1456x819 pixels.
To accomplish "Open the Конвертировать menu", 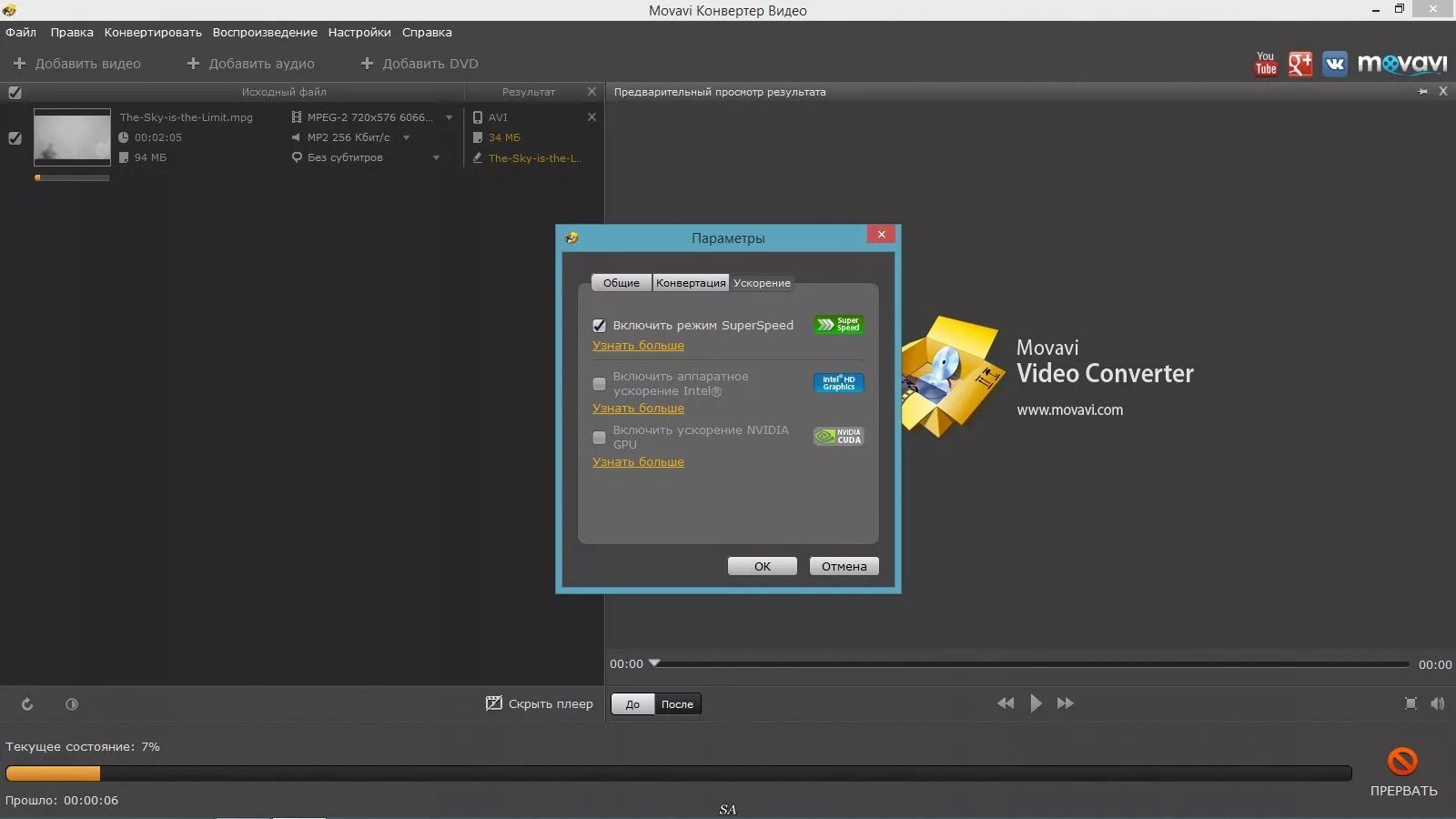I will click(153, 32).
